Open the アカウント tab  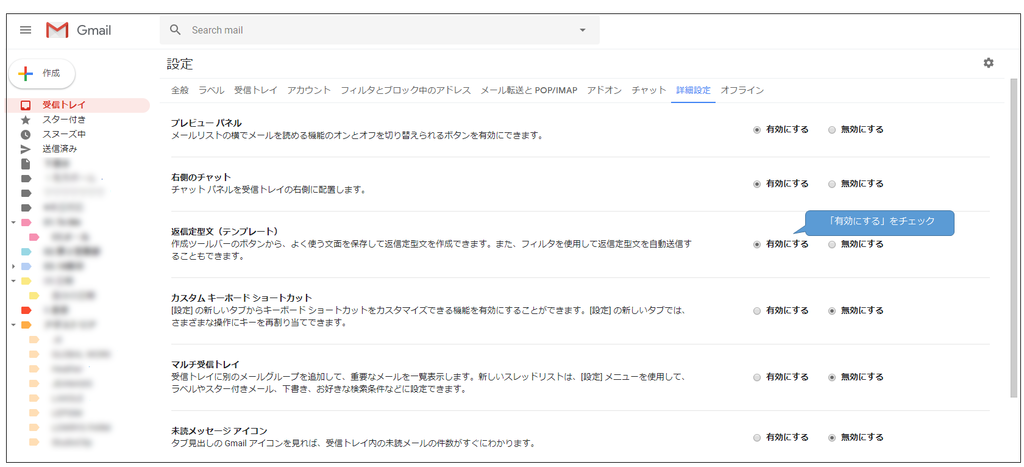[x=309, y=90]
